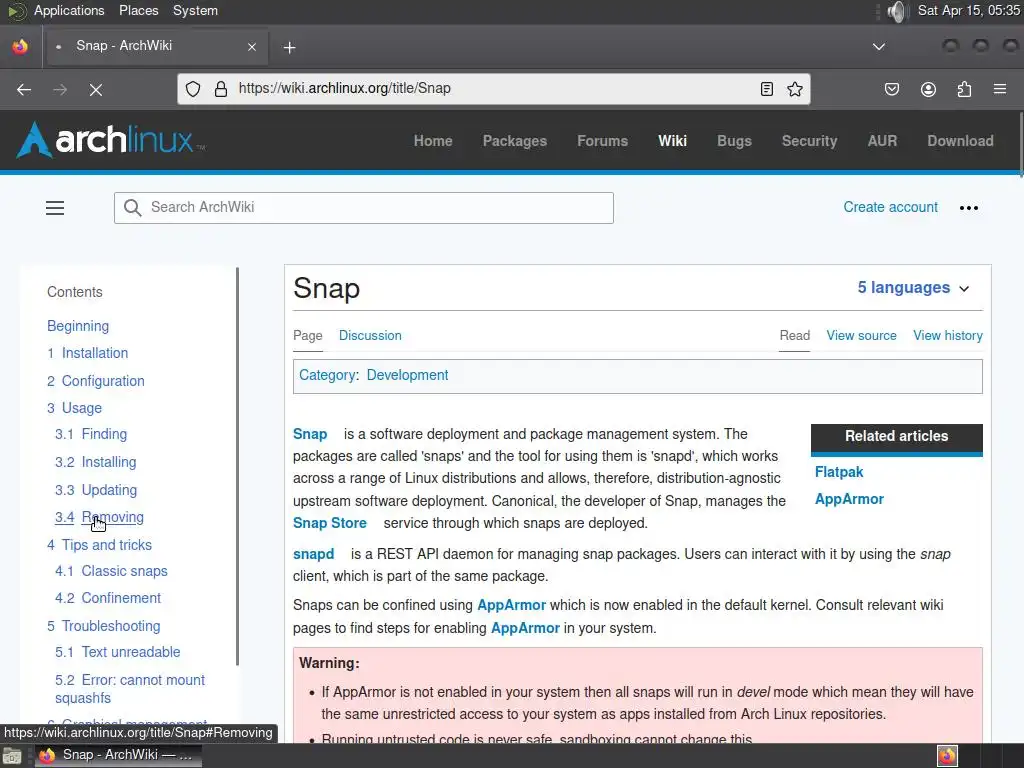Bookmark this page with the star

point(795,89)
